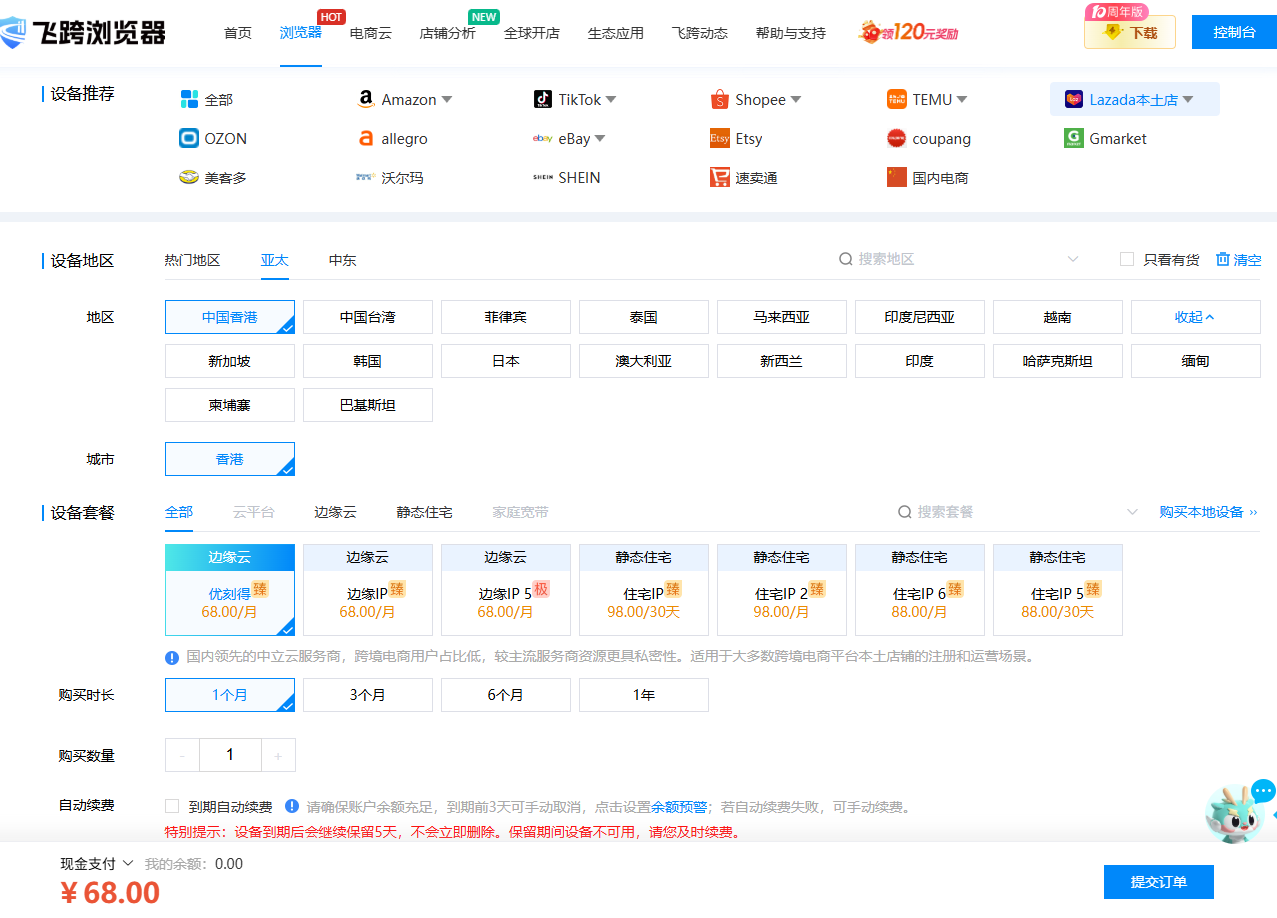1277x918 pixels.
Task: Enable the 只看有货 checkbox
Action: click(x=1127, y=260)
